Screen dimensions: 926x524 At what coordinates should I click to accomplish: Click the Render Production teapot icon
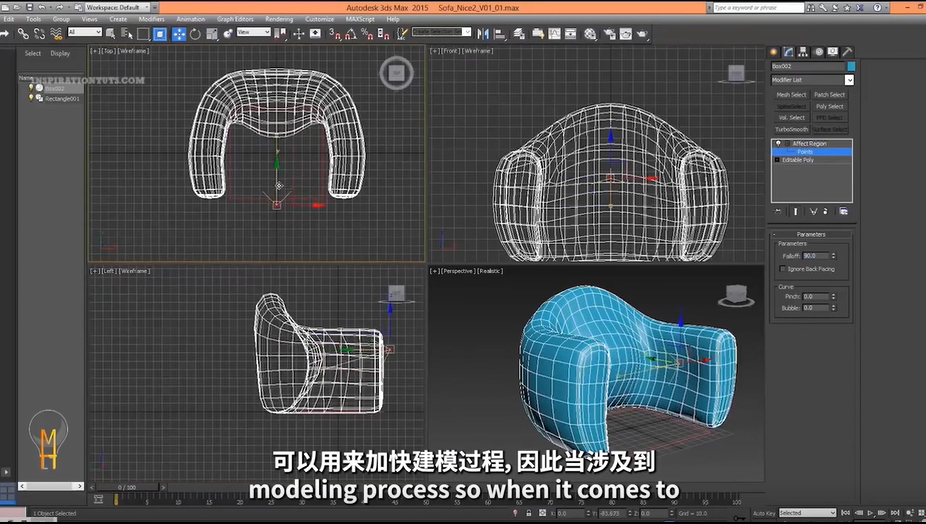642,34
